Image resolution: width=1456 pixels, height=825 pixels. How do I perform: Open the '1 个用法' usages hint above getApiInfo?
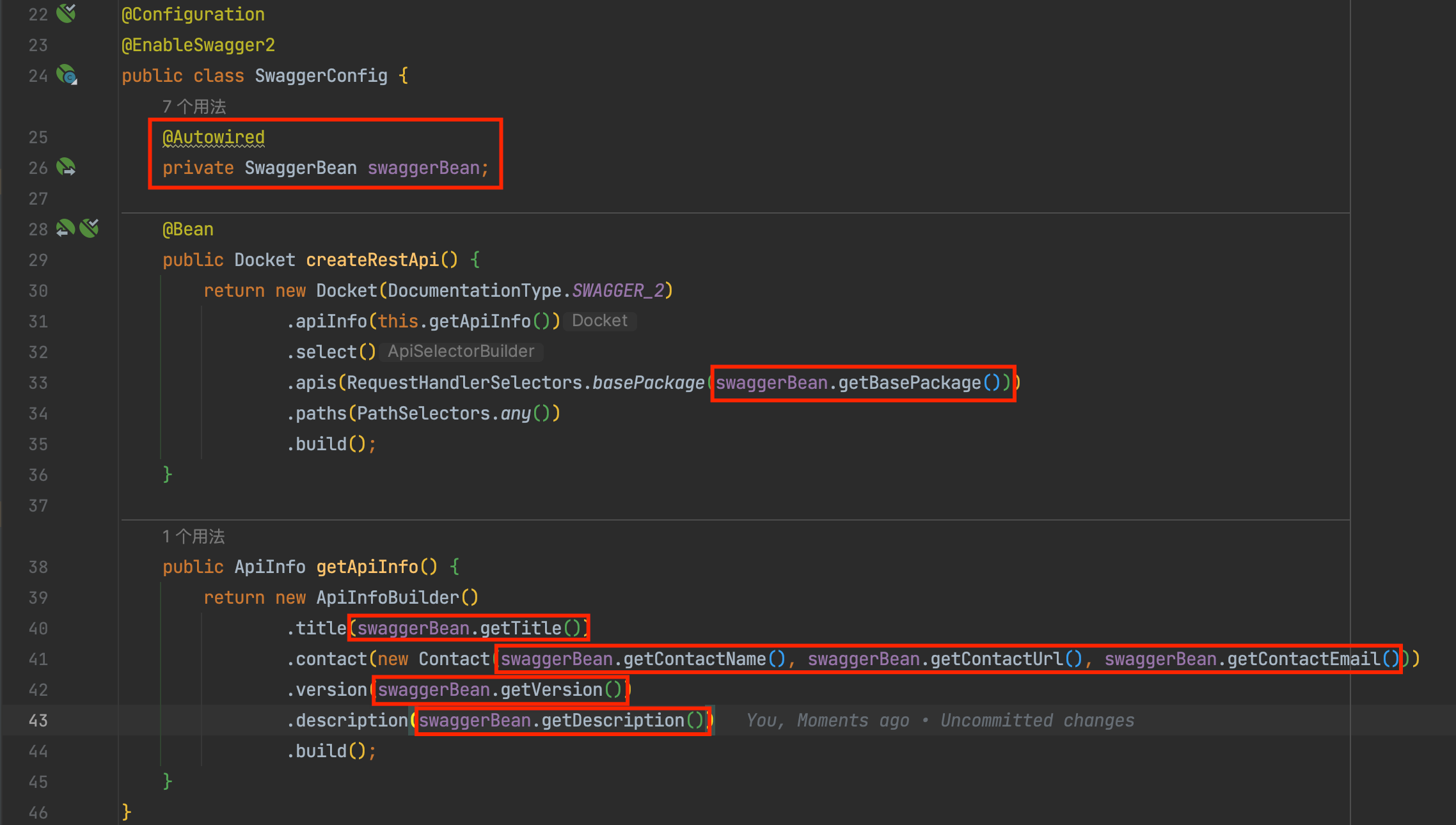(x=193, y=537)
